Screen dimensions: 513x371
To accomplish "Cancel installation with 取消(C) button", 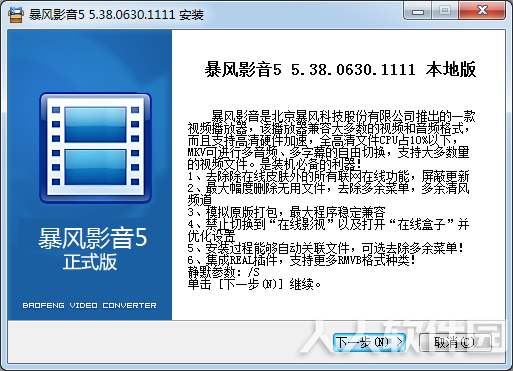I will tap(455, 342).
